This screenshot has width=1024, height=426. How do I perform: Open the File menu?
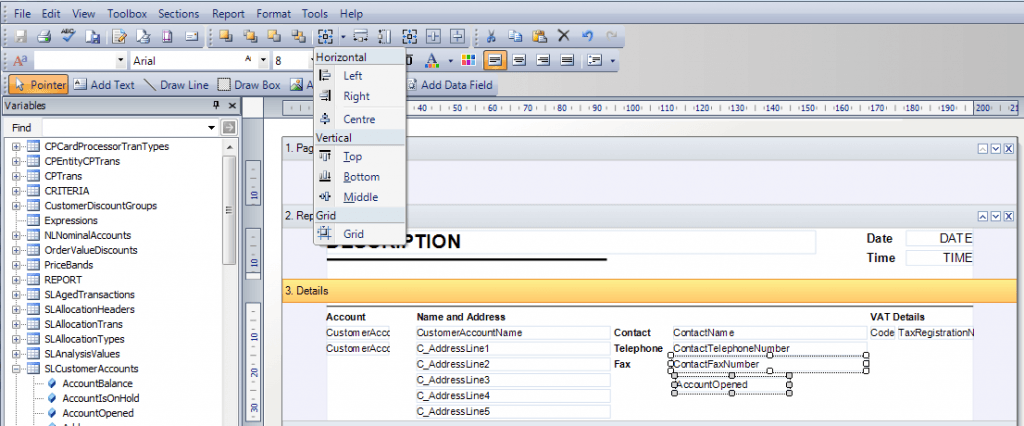22,13
